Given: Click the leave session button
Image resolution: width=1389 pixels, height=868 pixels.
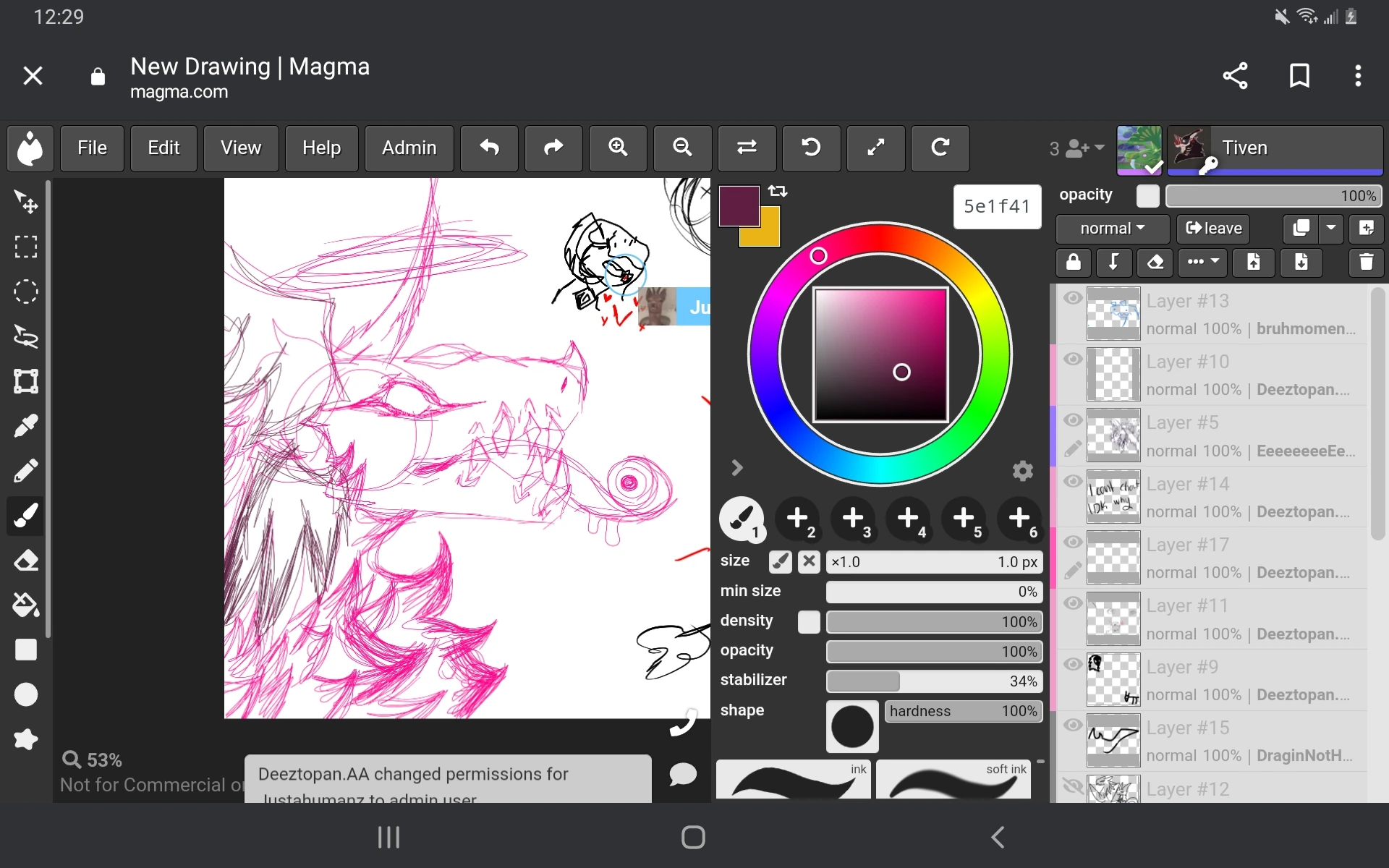Looking at the screenshot, I should (x=1212, y=229).
